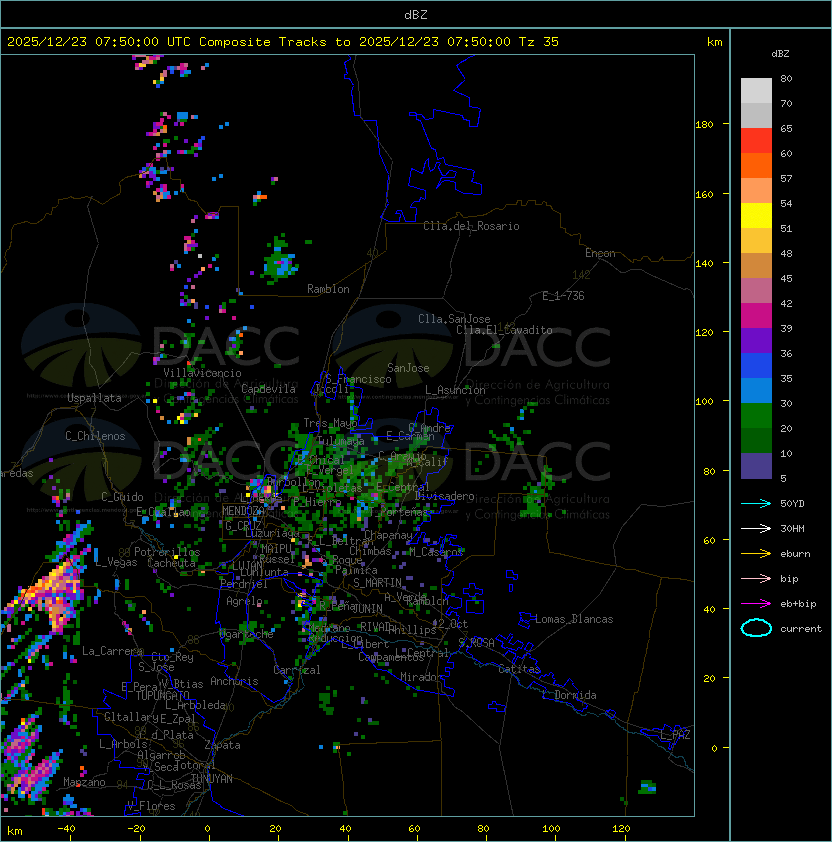
Task: Click the 'Clla.del_Rosario' map label
Action: click(x=471, y=226)
